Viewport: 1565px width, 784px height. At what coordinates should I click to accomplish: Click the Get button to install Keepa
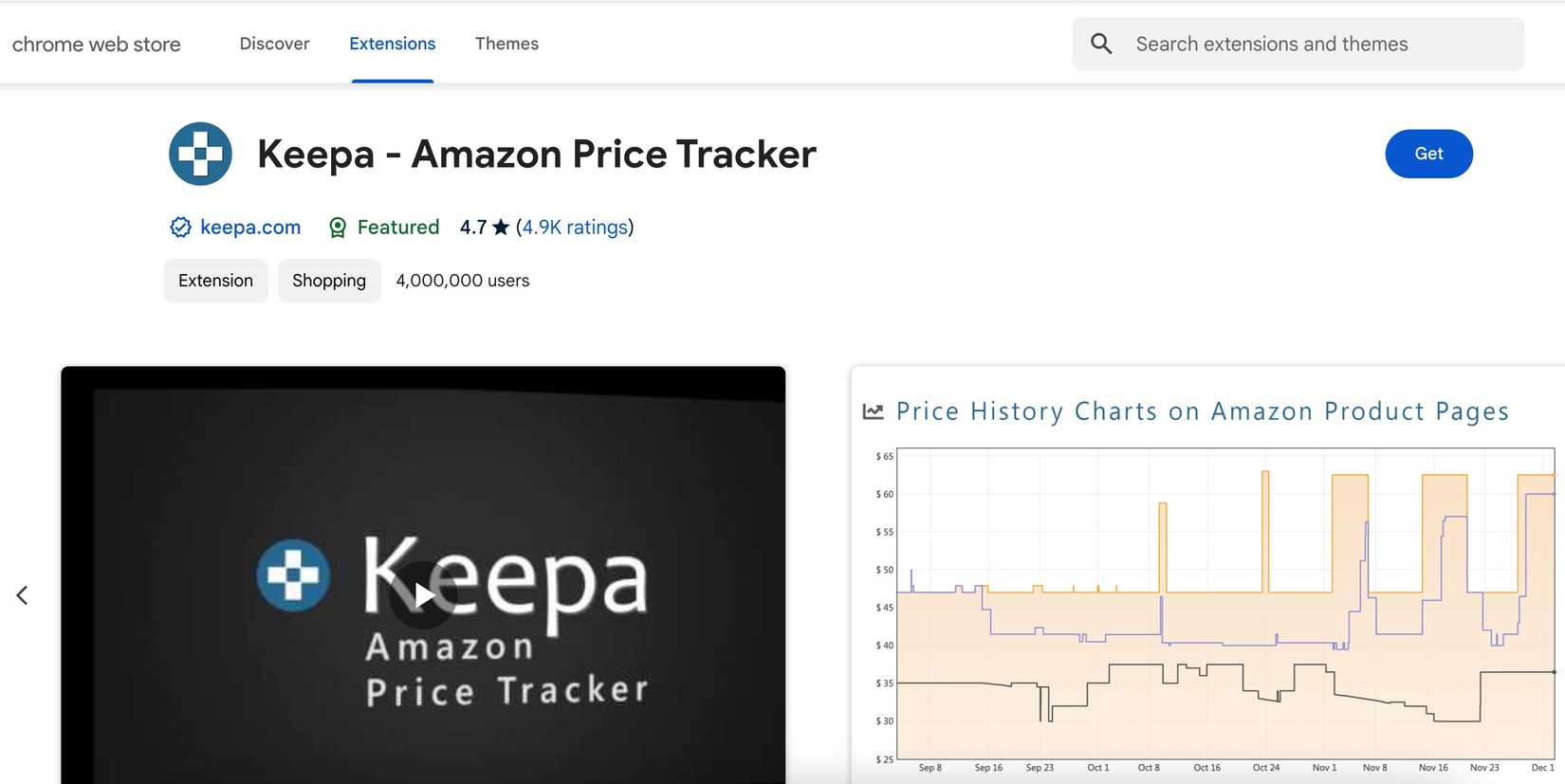pos(1428,154)
